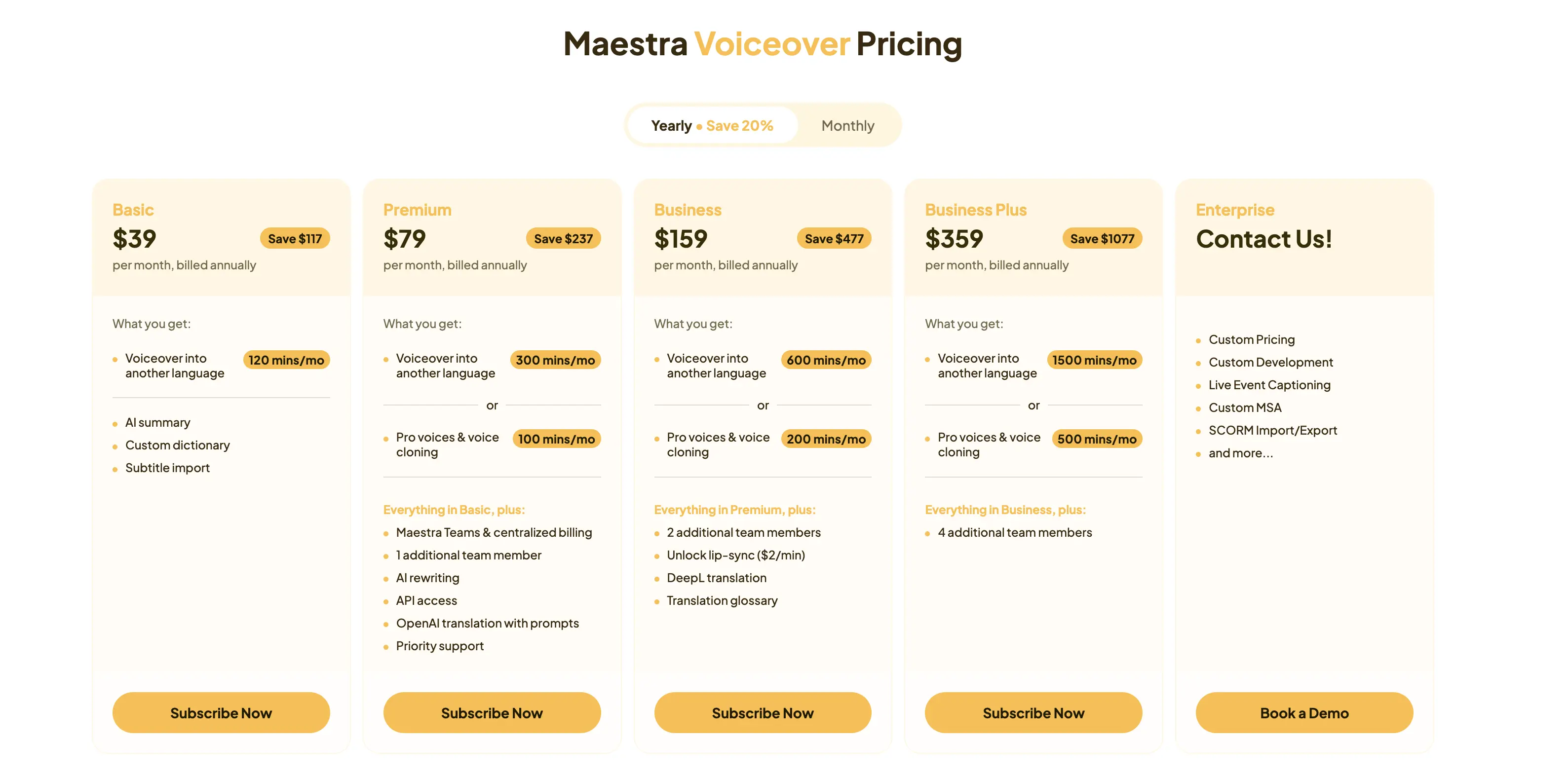1568x778 pixels.
Task: Click the Save $477 badge on Business
Action: (835, 238)
